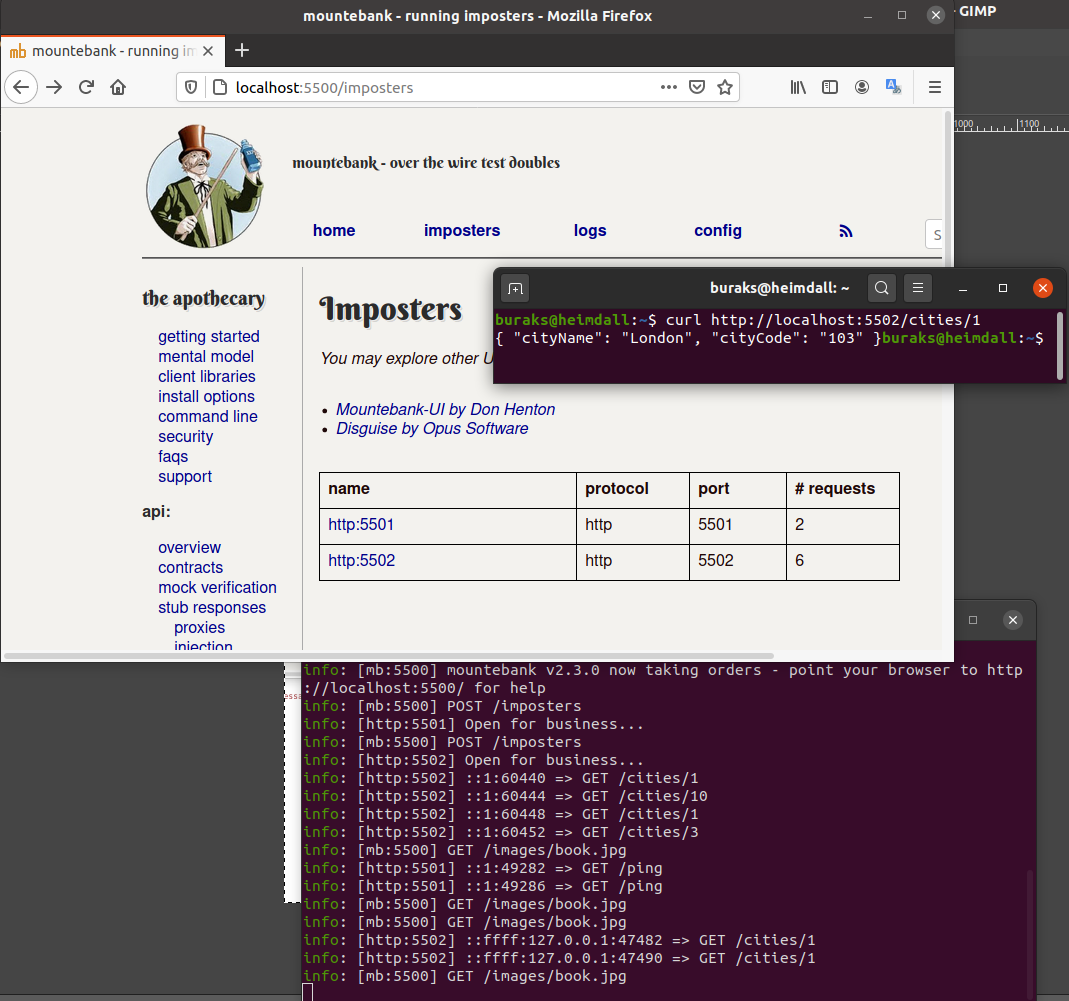Open the Firefox application menu
The height and width of the screenshot is (1001, 1069).
934,87
